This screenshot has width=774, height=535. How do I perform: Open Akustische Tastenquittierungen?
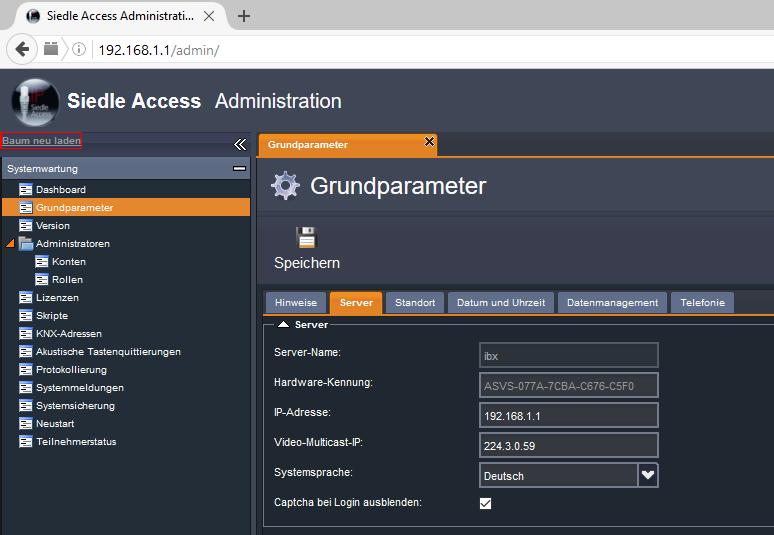(108, 352)
